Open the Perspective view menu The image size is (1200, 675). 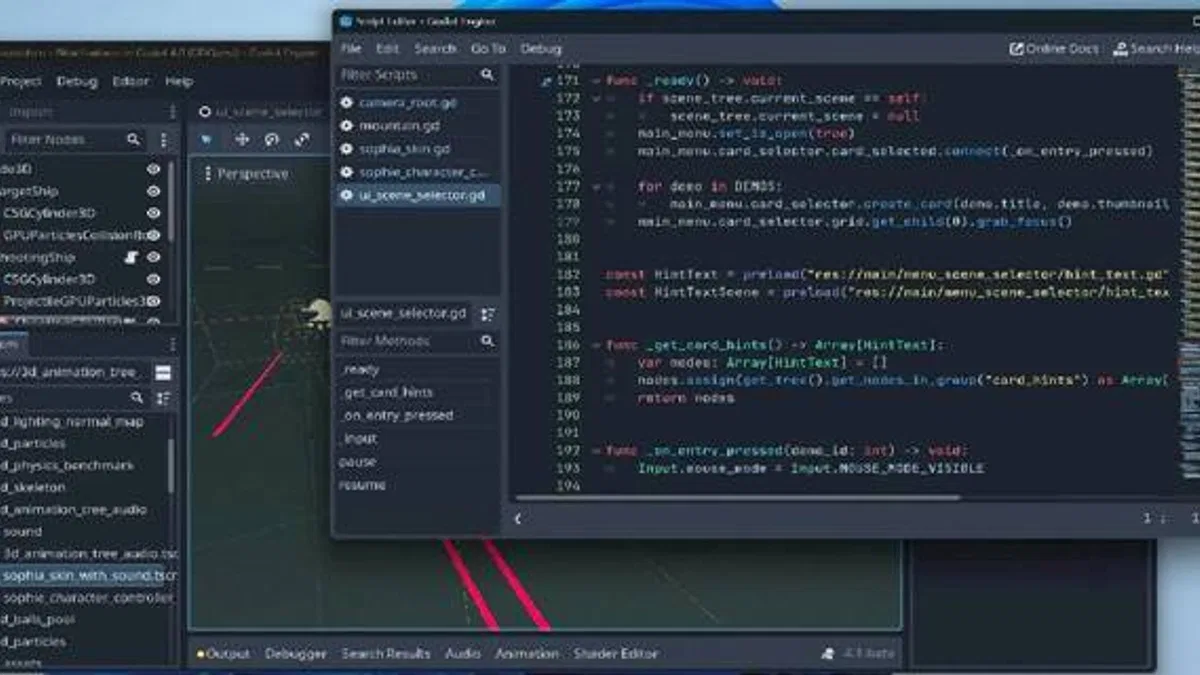click(x=246, y=174)
